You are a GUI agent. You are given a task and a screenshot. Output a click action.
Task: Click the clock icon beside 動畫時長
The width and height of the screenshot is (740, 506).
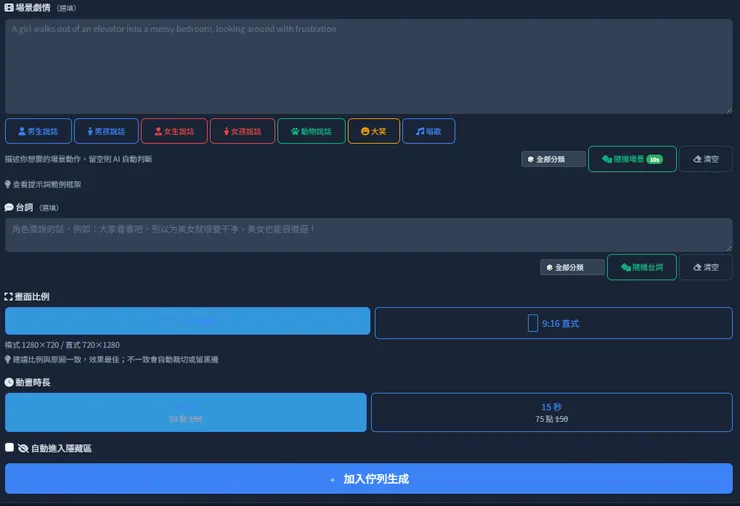(x=9, y=382)
